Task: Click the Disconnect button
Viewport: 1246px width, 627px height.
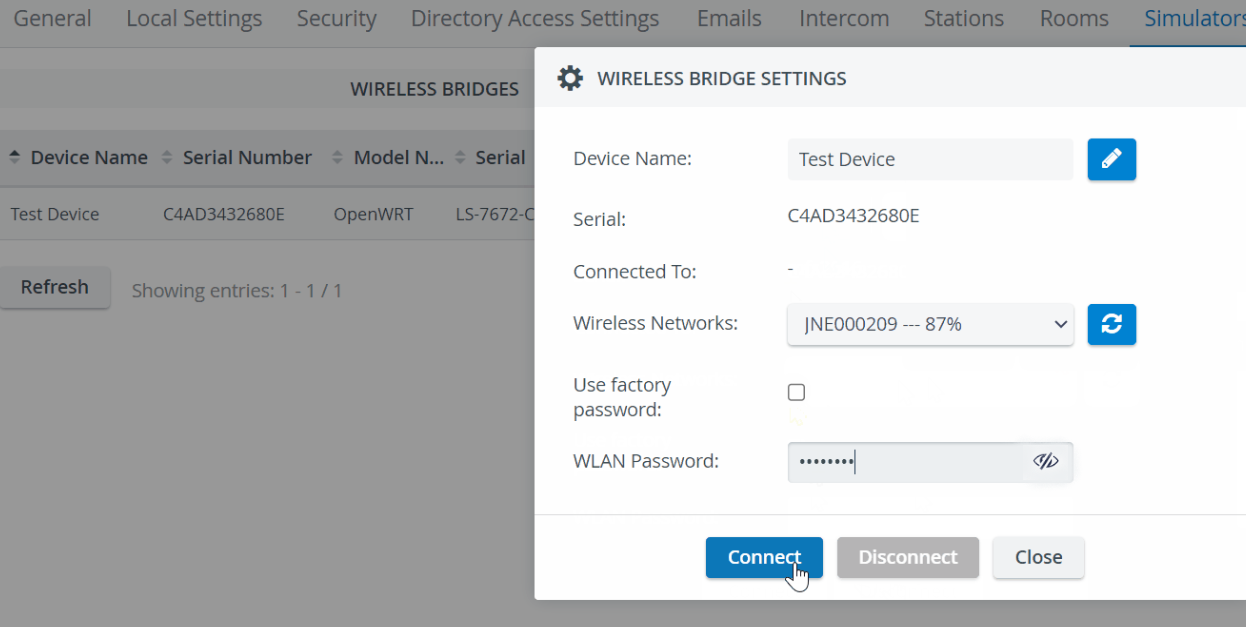Action: 908,557
